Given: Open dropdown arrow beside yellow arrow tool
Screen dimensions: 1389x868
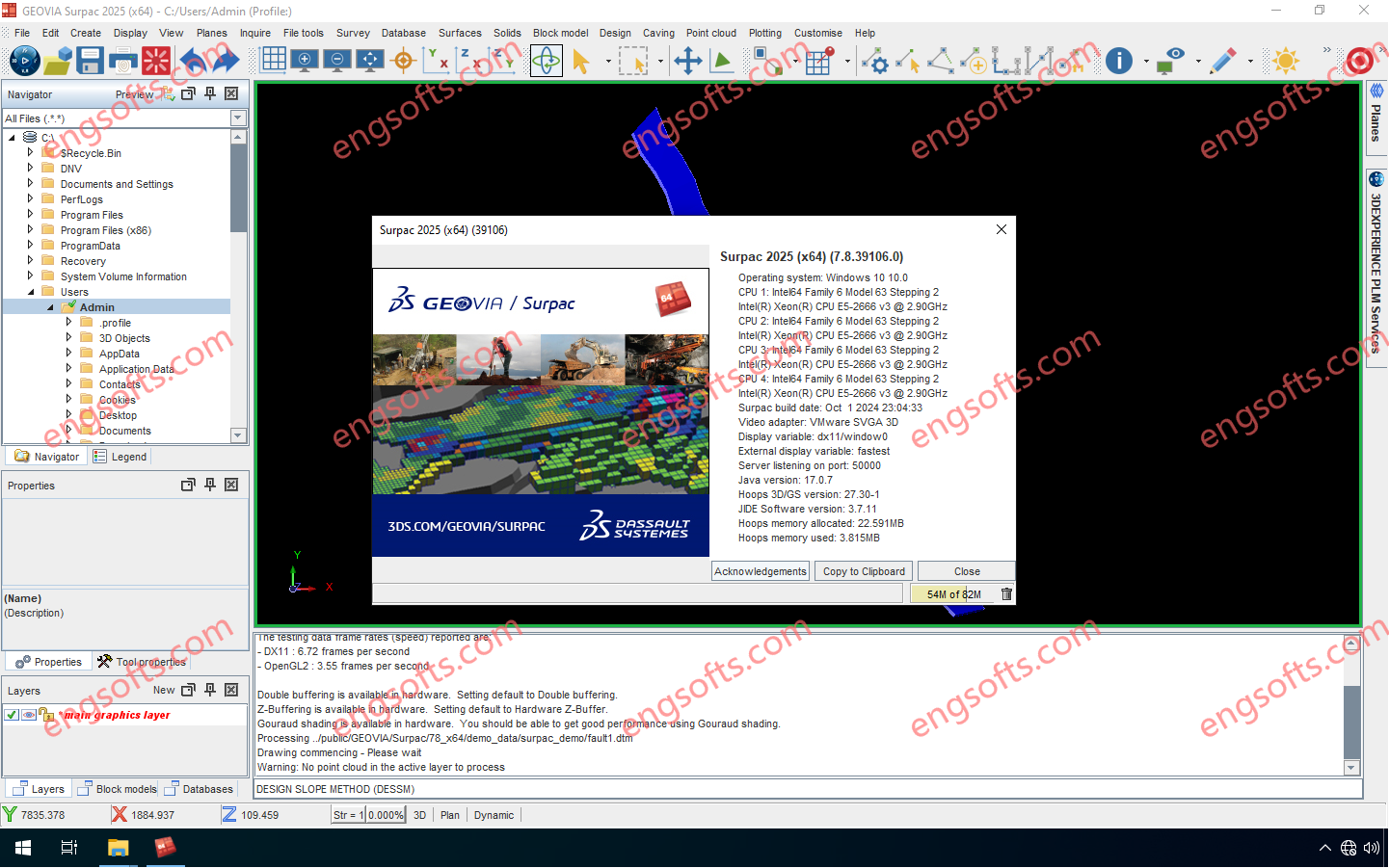Looking at the screenshot, I should pos(608,61).
